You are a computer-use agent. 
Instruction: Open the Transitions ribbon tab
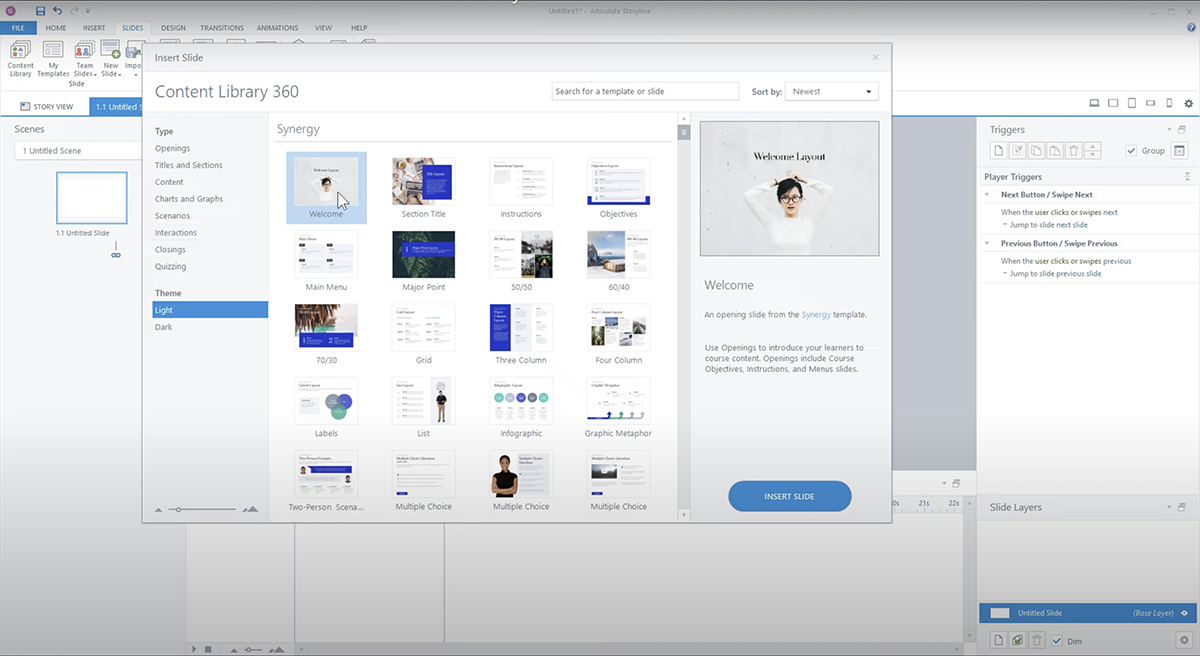click(221, 28)
